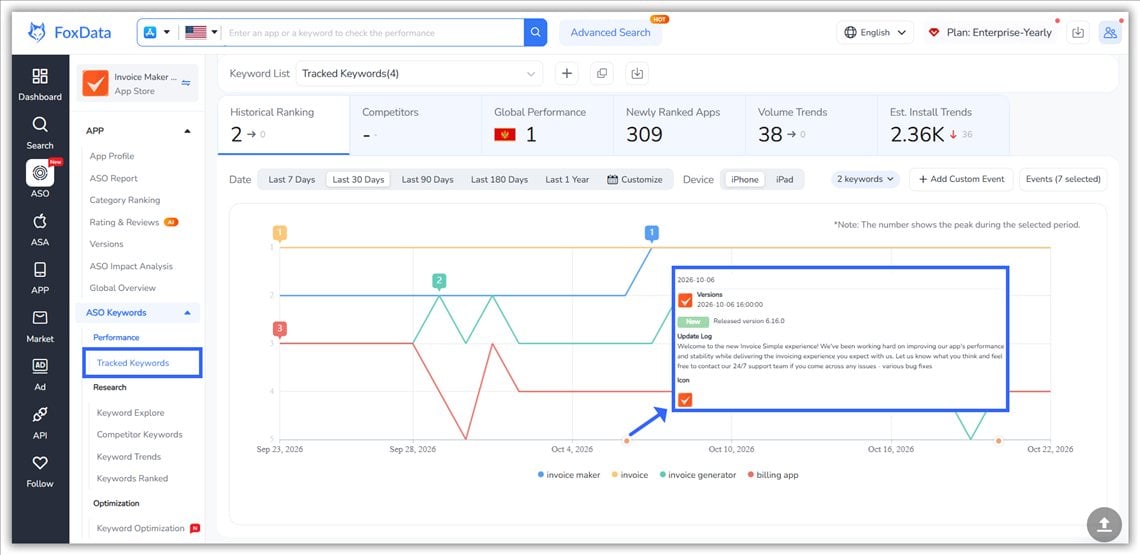Toggle the billing app legend entry
The image size is (1140, 555).
(x=773, y=475)
